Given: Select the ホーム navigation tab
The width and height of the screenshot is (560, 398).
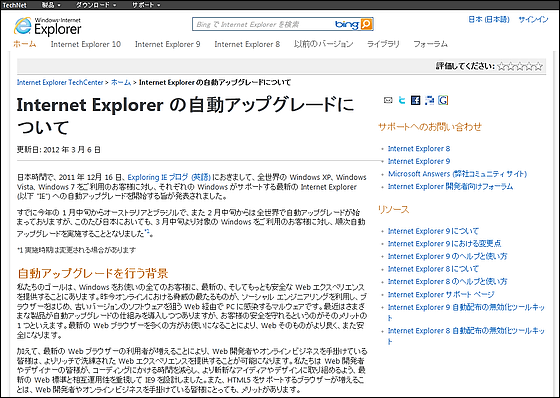Looking at the screenshot, I should pos(25,44).
